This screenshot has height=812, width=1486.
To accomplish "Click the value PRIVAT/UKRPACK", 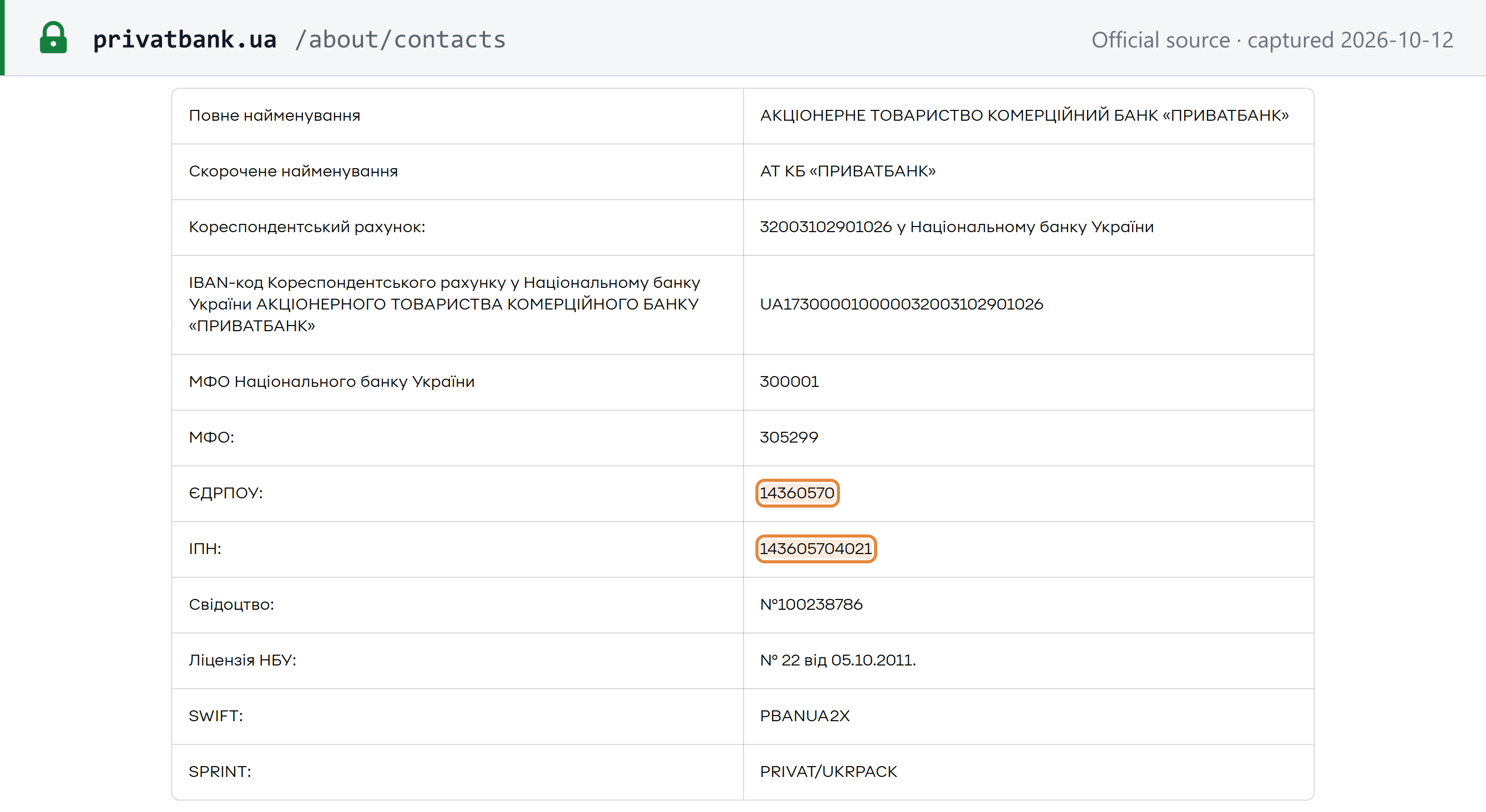I will click(828, 772).
